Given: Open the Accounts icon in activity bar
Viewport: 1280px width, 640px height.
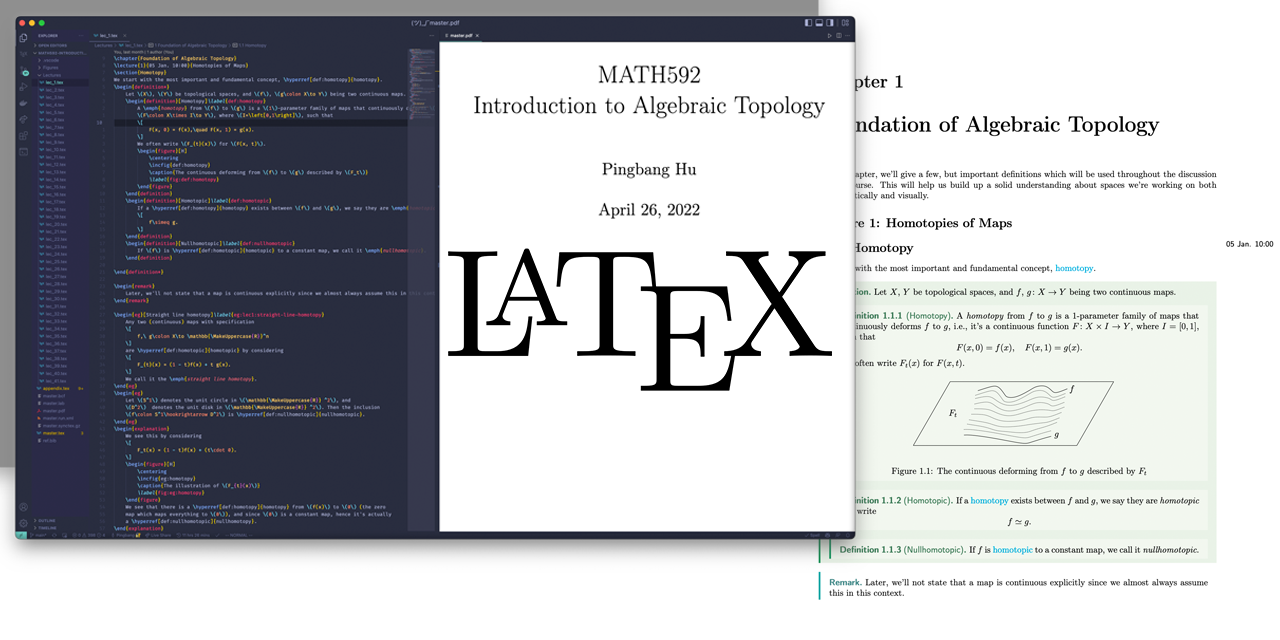Looking at the screenshot, I should 23,507.
